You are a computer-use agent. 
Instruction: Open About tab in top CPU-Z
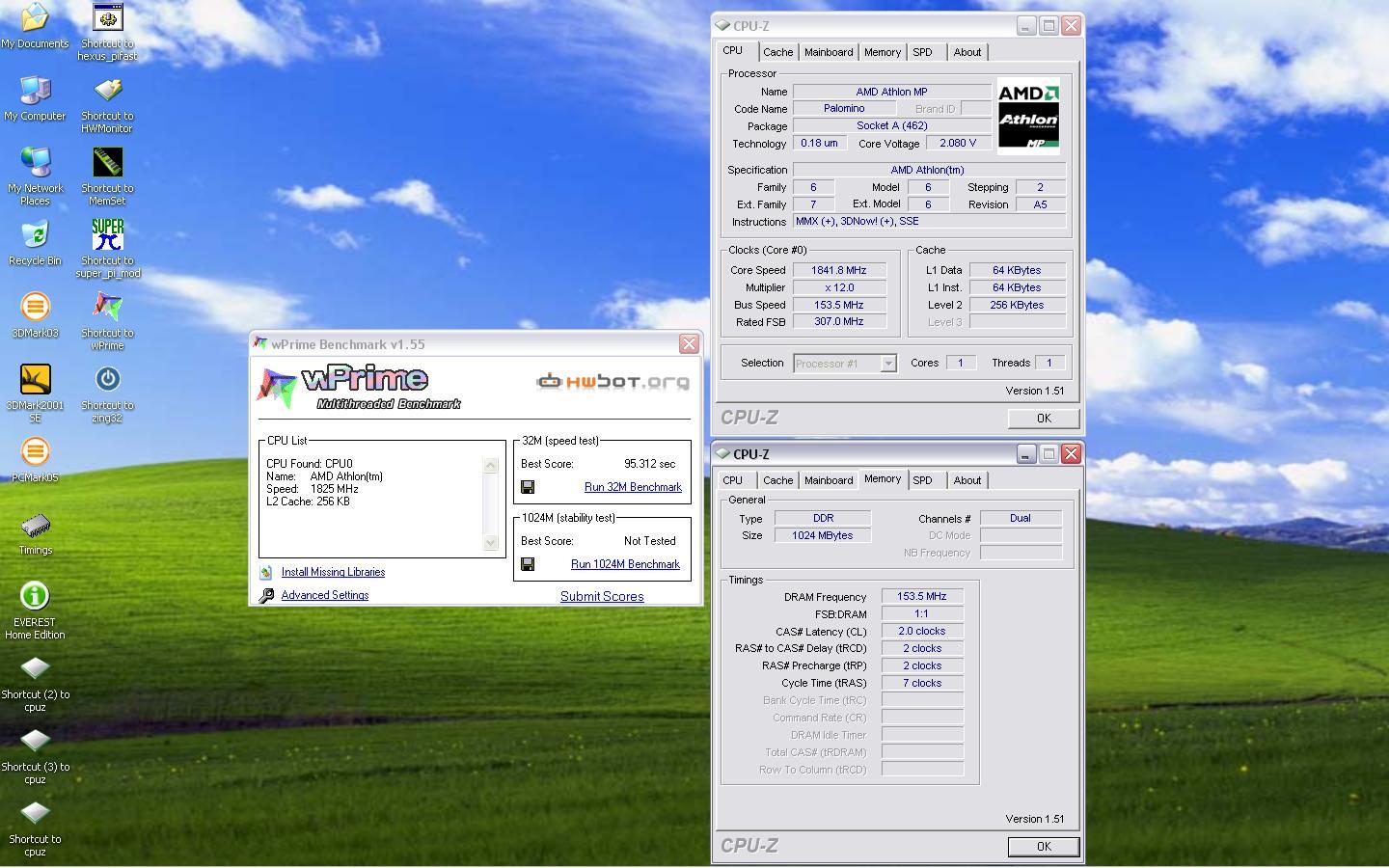pyautogui.click(x=967, y=52)
